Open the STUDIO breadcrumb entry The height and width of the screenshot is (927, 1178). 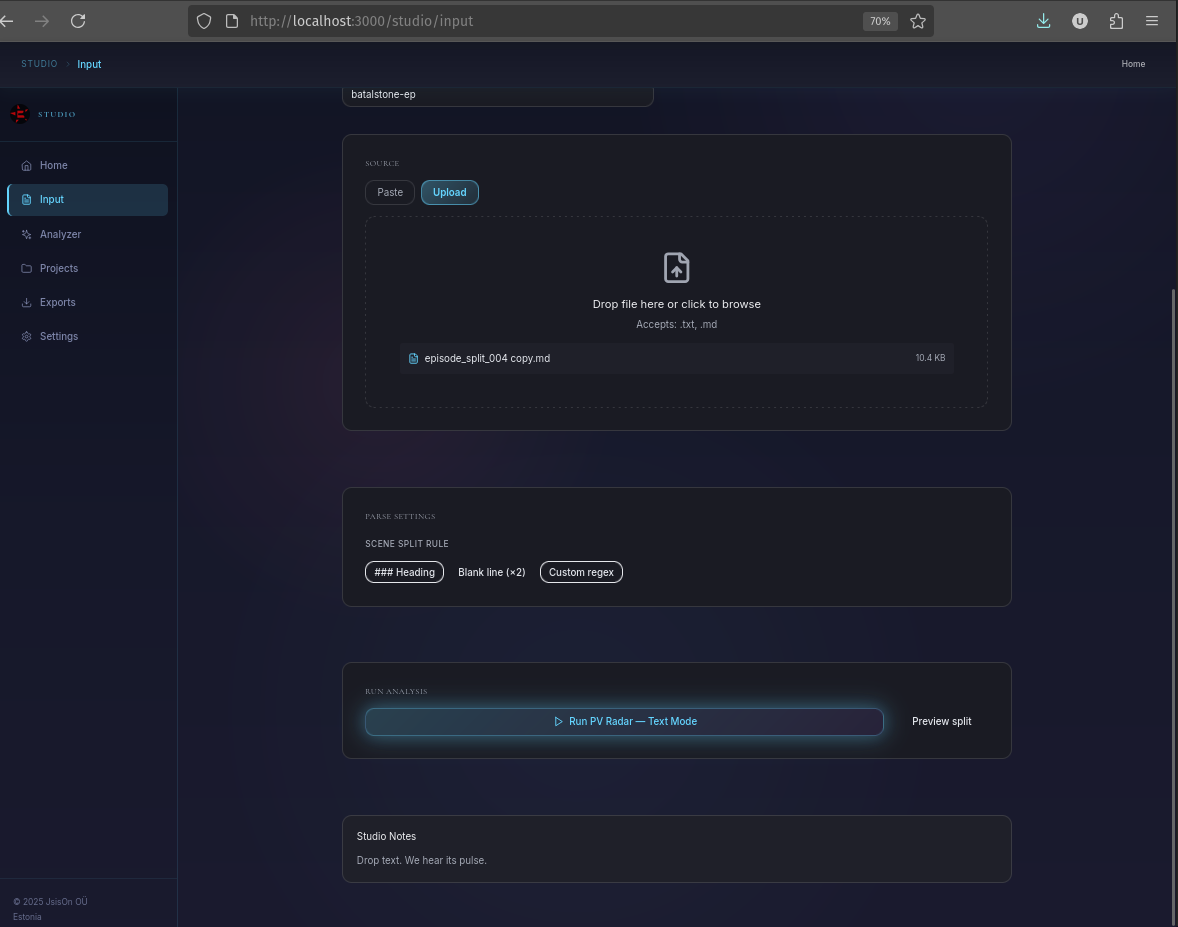click(39, 63)
